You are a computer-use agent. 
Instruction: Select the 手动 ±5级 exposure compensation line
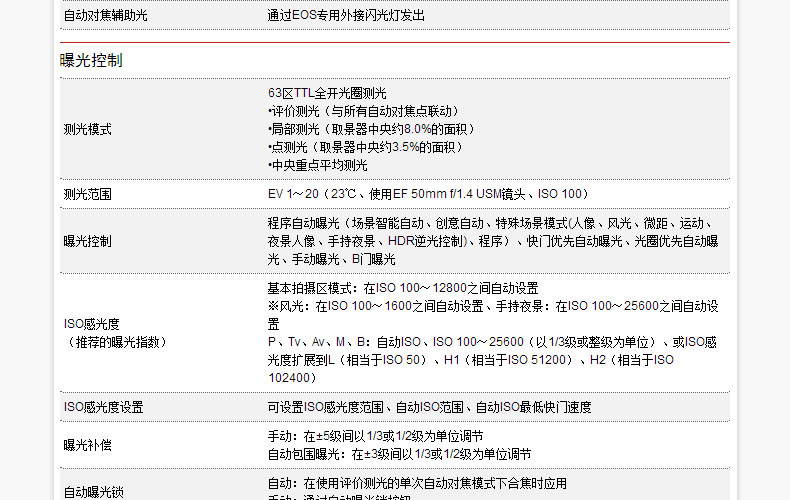coord(375,436)
